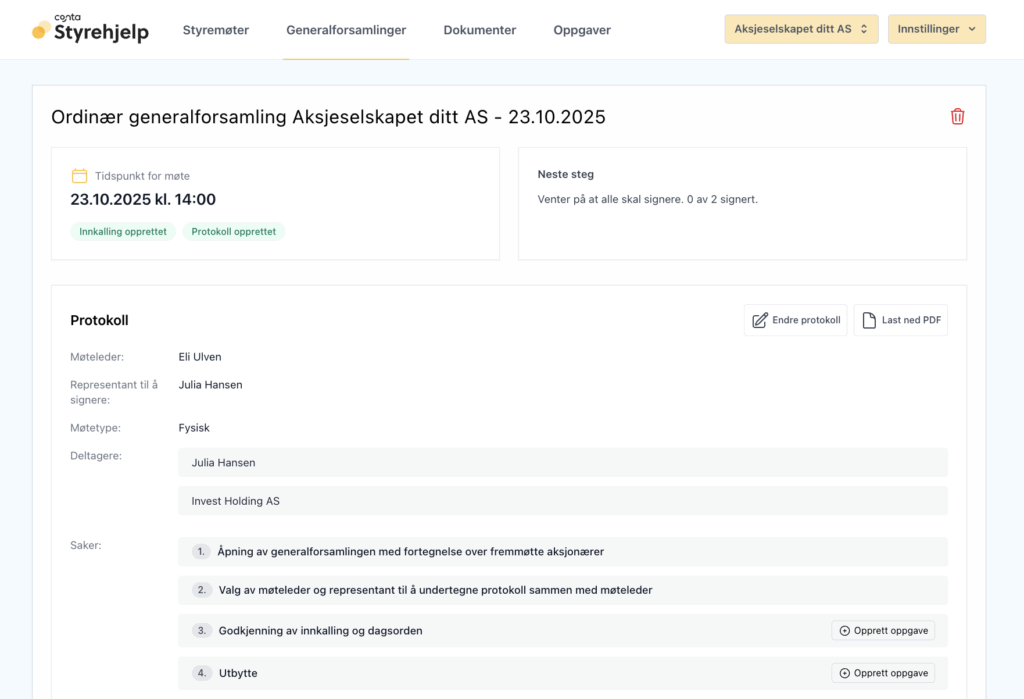Click the Innkalling opprettet status badge
Viewport: 1024px width, 699px height.
(x=123, y=231)
